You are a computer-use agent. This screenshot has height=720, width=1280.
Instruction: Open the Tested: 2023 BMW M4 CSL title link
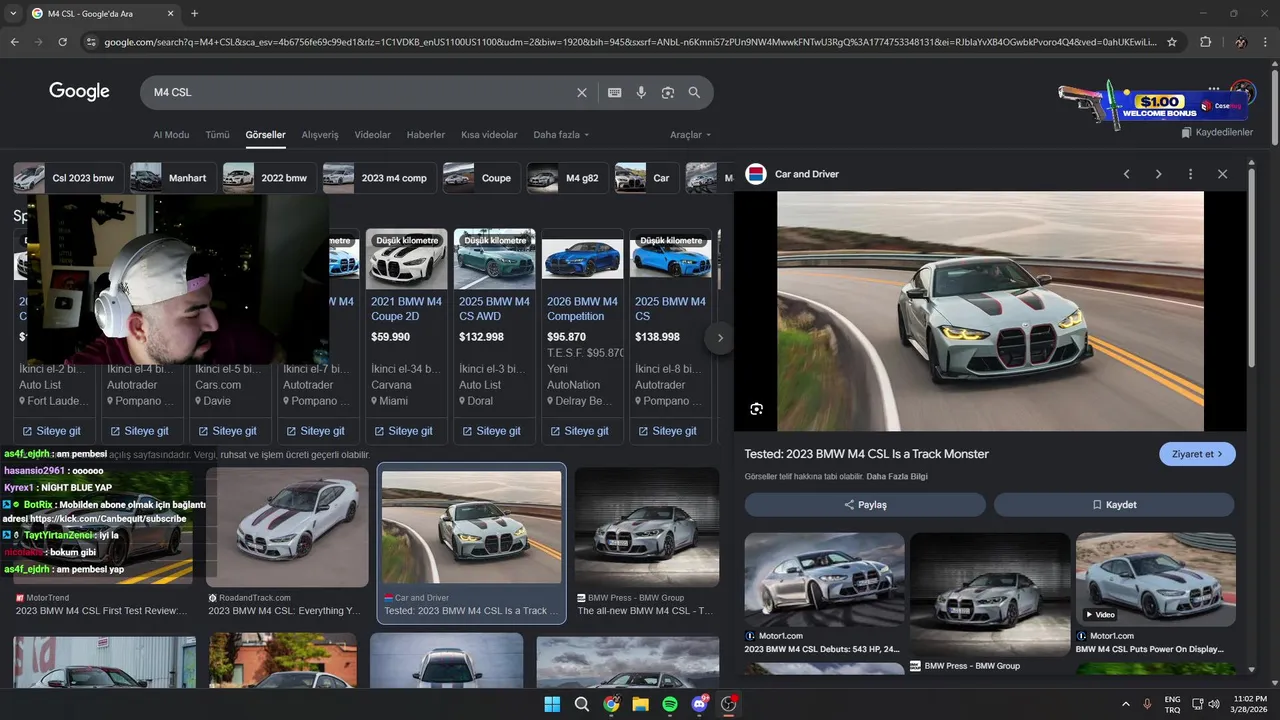click(x=866, y=454)
